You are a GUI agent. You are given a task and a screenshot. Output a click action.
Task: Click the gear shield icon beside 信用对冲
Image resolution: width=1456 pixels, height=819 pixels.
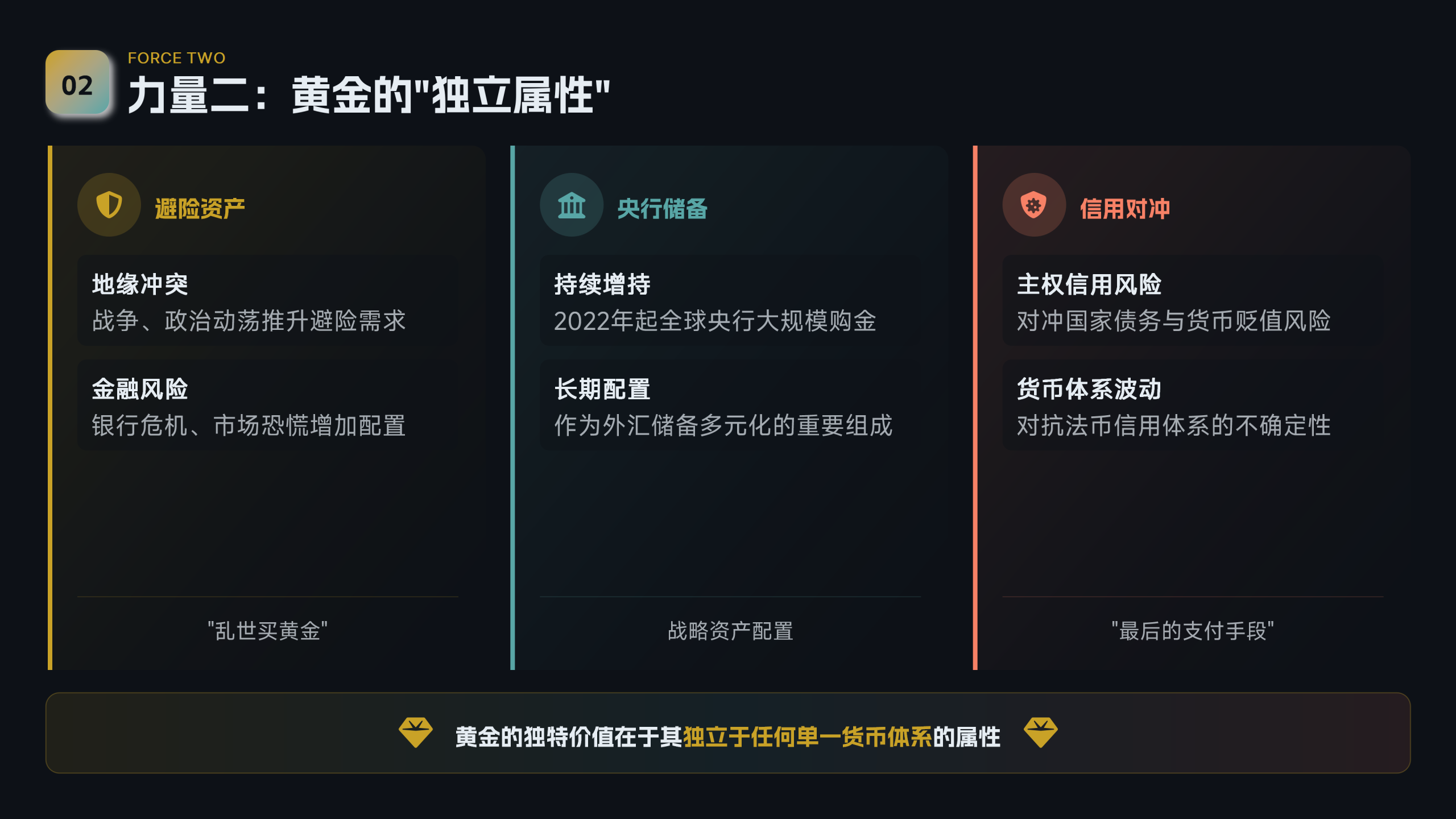click(x=1033, y=205)
